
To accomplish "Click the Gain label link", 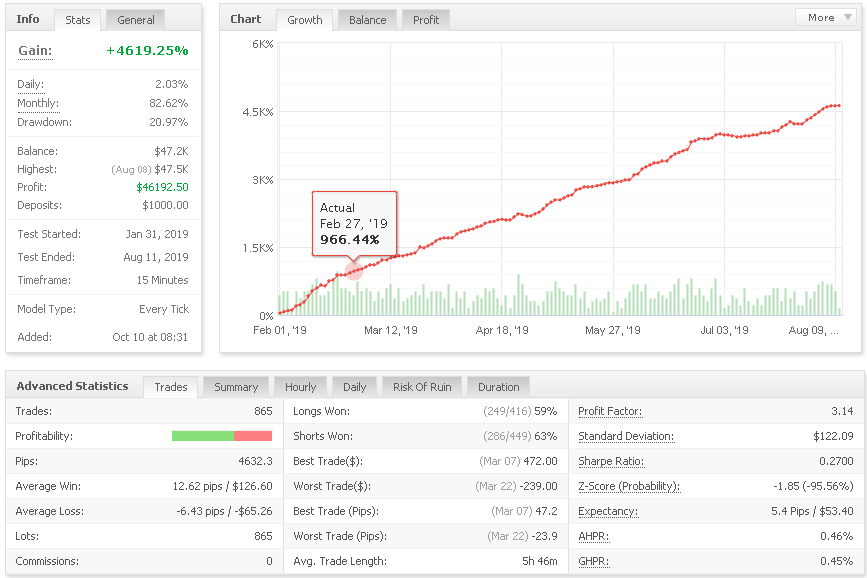I will coord(35,50).
